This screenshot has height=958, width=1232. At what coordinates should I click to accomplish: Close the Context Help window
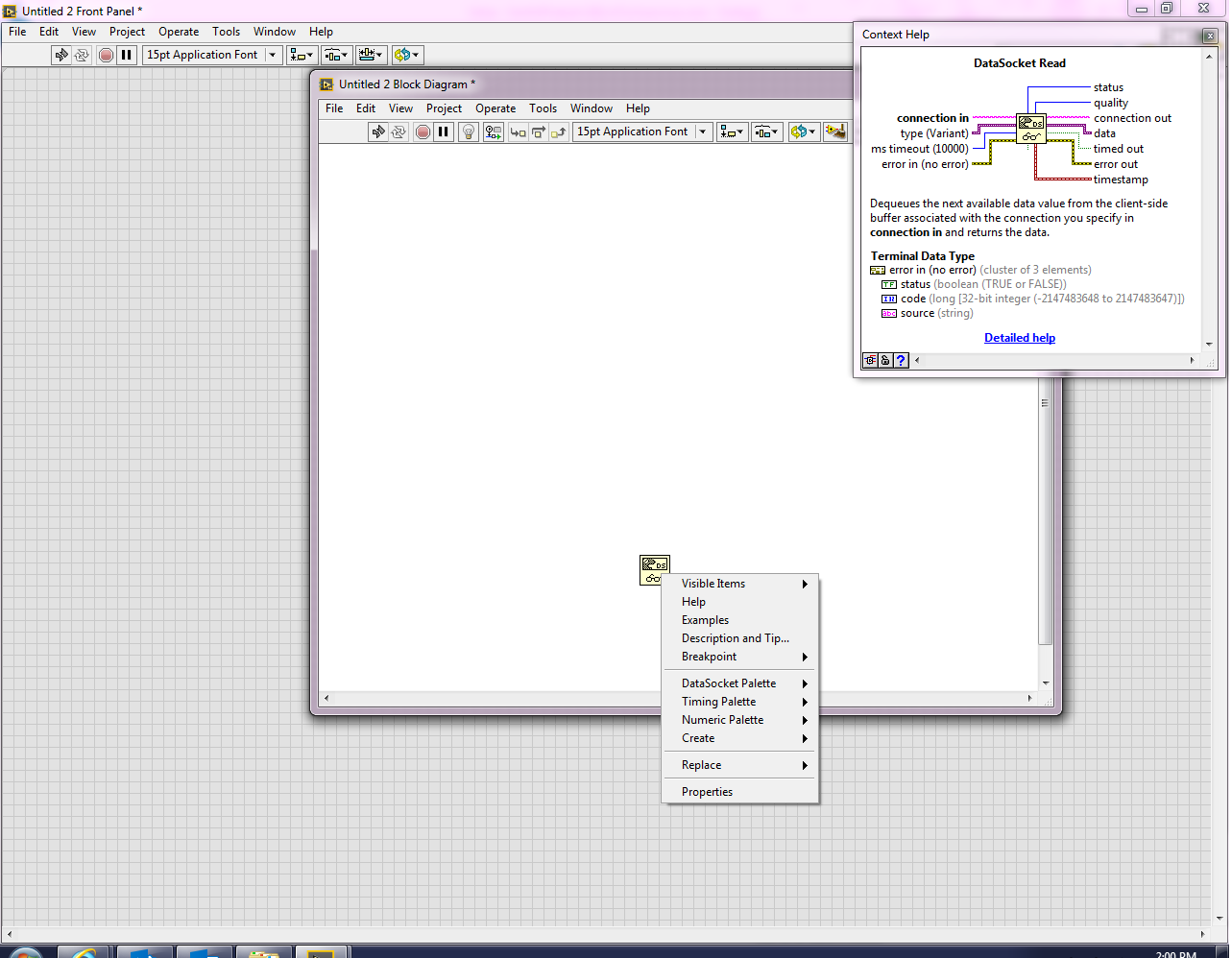1210,36
